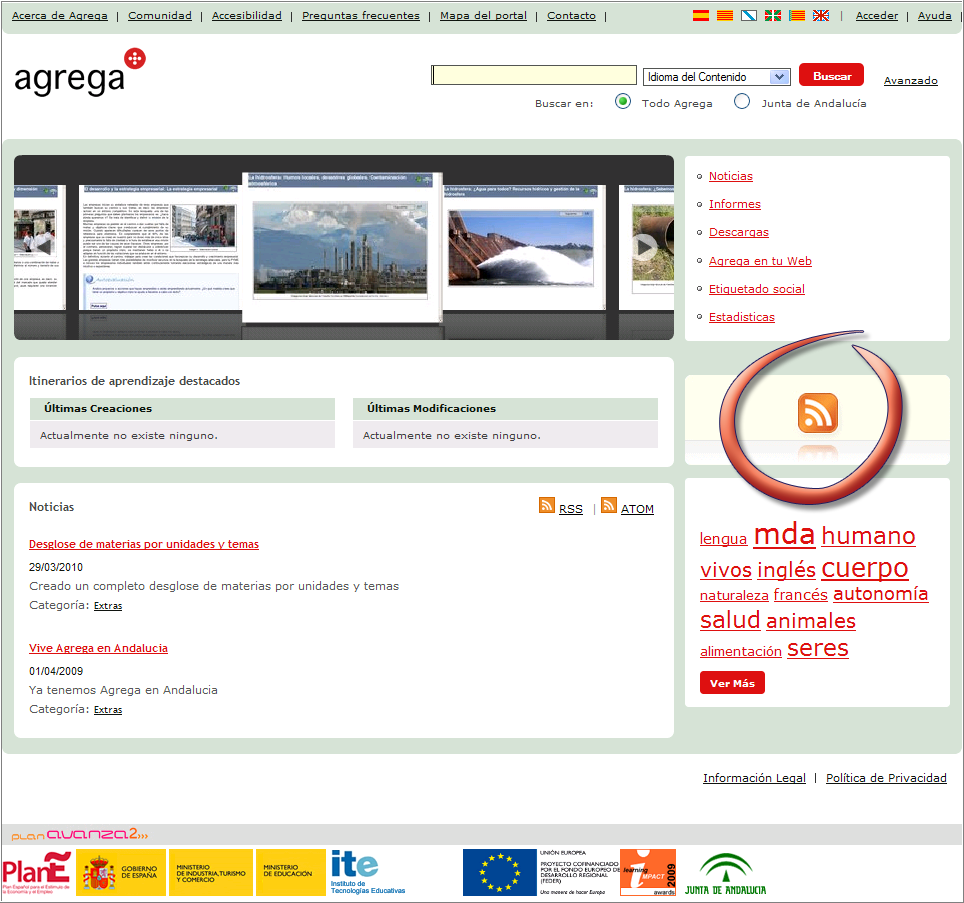Screen dimensions: 964x903
Task: Open Vive Agrega en Andalucia news
Action: click(98, 648)
